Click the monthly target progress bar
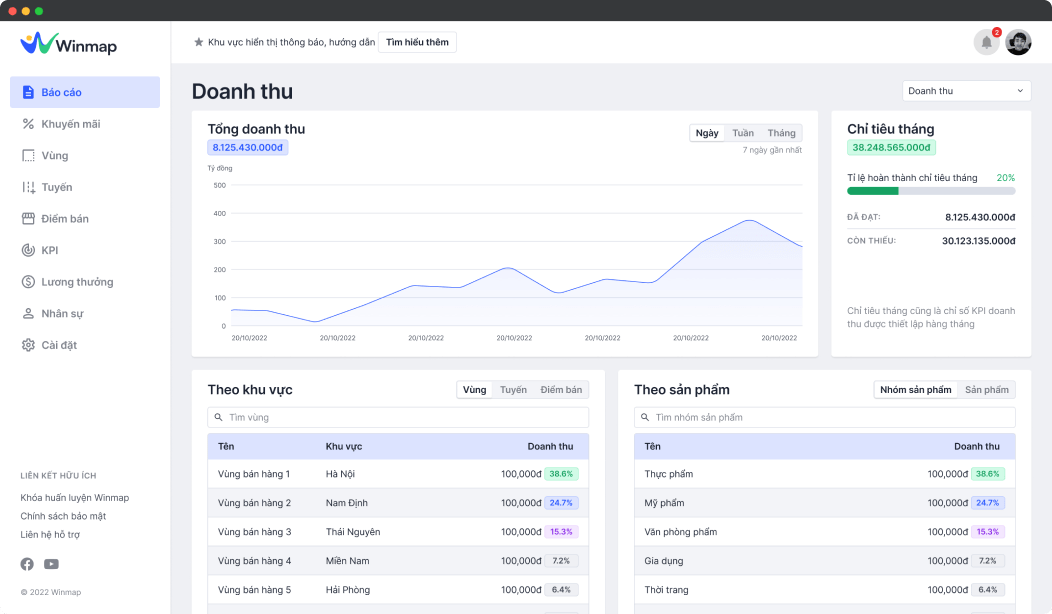 click(930, 190)
